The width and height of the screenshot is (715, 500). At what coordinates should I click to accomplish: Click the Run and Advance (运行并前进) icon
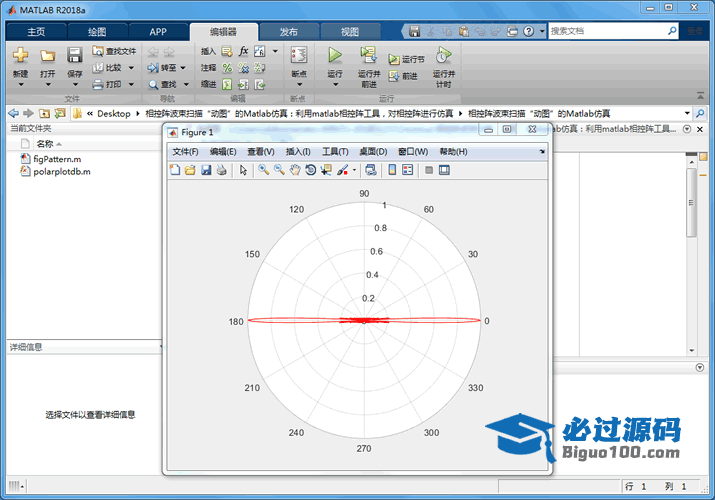[368, 55]
